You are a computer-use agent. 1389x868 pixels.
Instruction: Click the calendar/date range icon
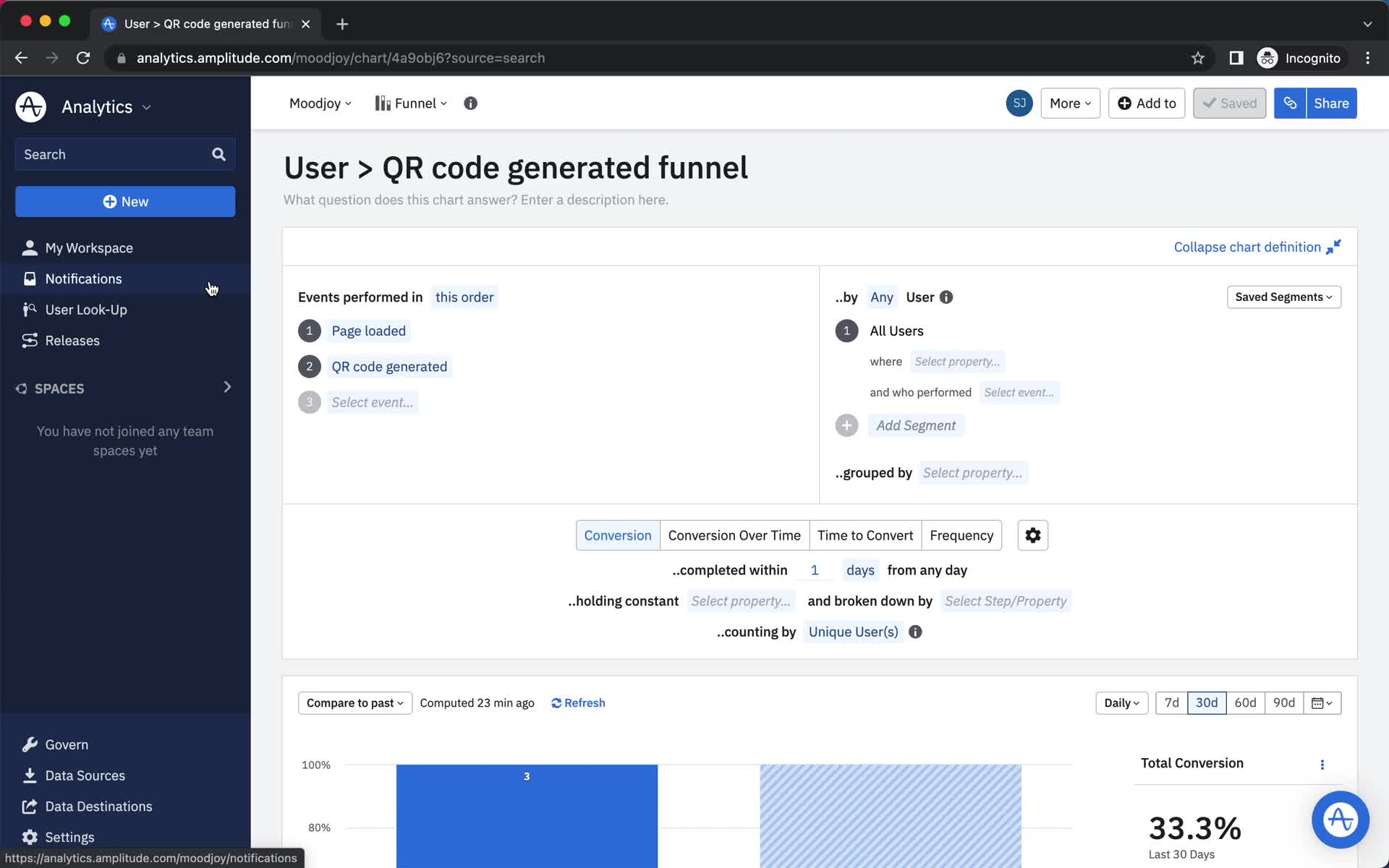1322,702
